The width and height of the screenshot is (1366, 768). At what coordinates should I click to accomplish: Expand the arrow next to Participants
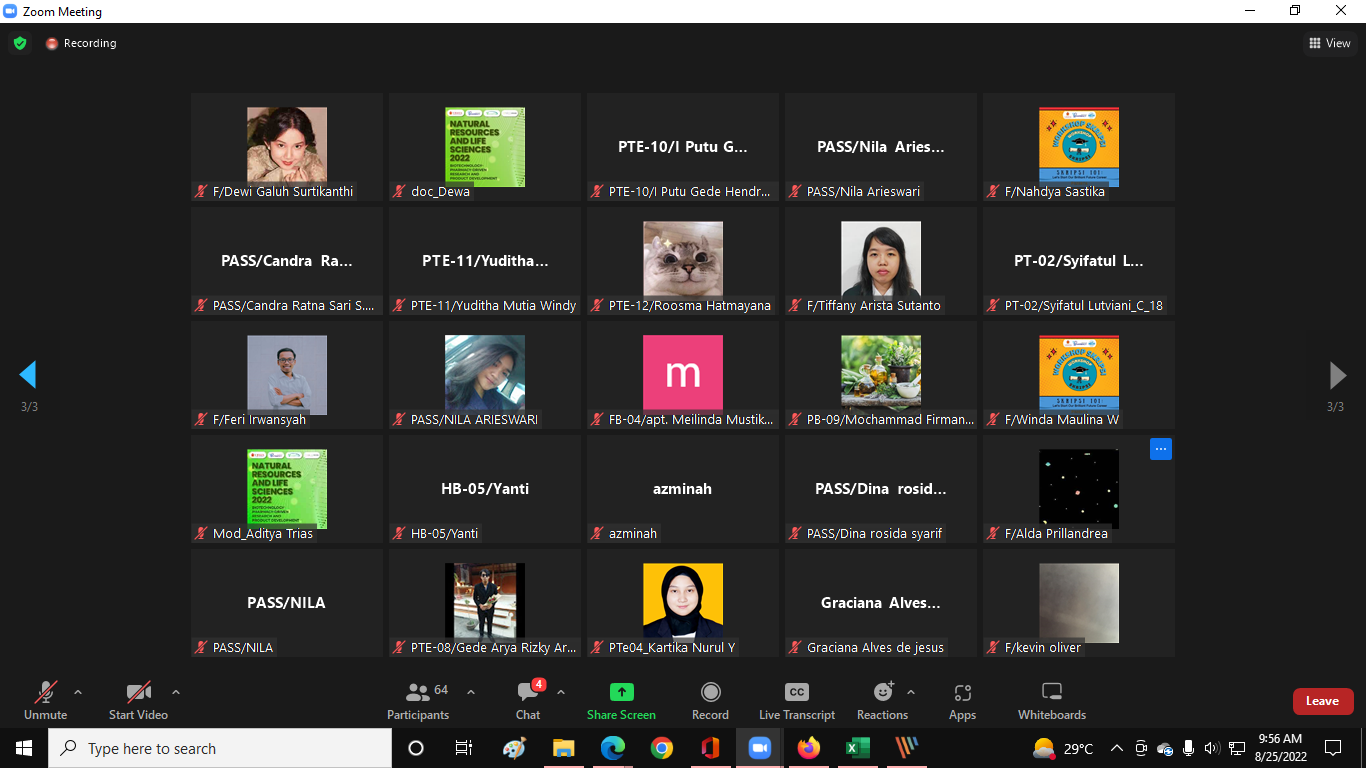click(x=471, y=692)
